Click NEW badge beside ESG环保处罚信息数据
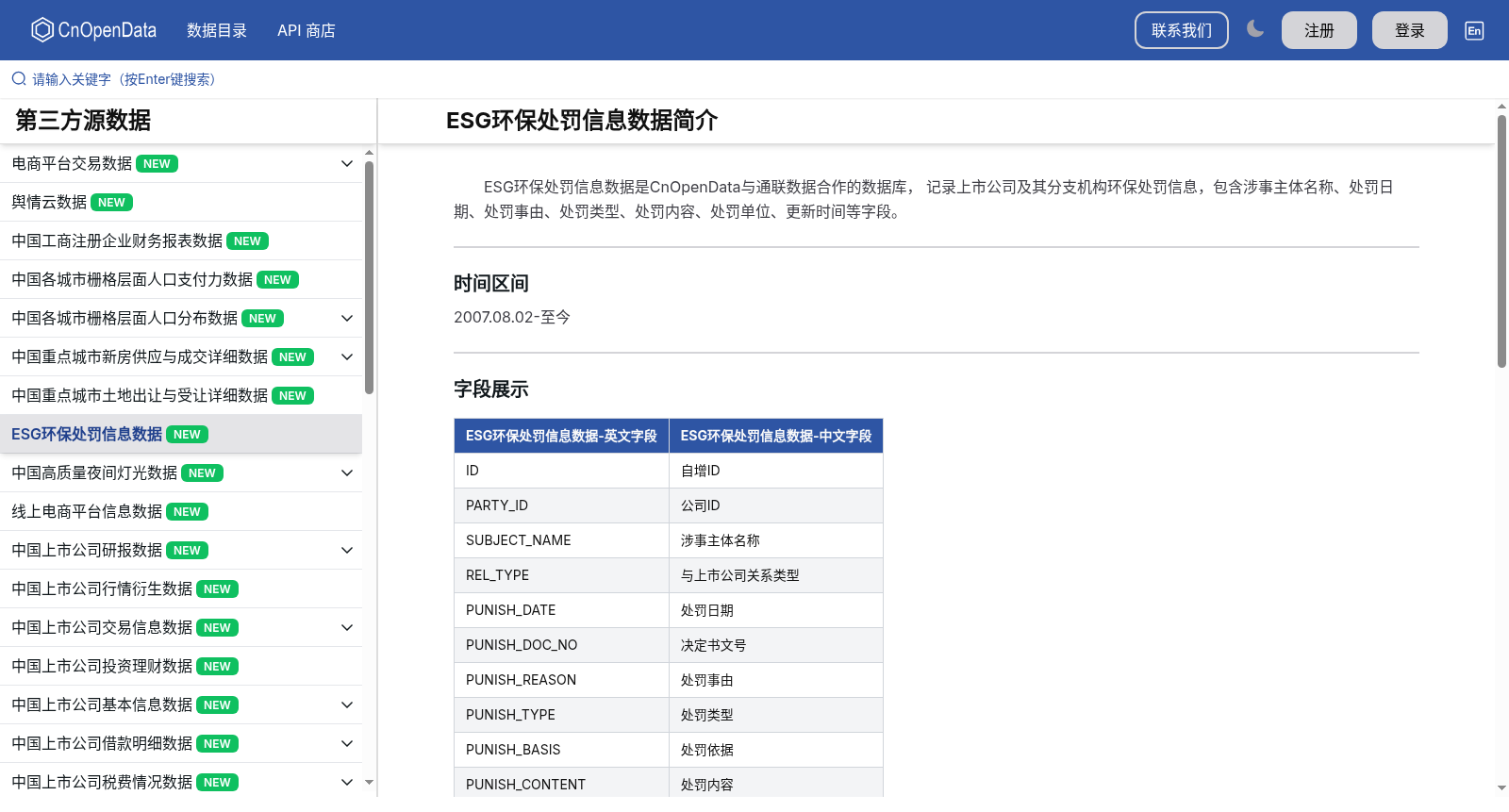 187,435
